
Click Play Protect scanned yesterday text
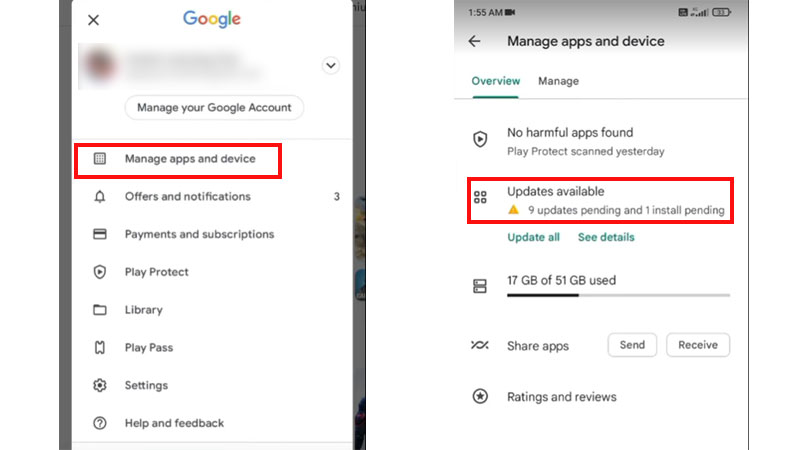(586, 152)
